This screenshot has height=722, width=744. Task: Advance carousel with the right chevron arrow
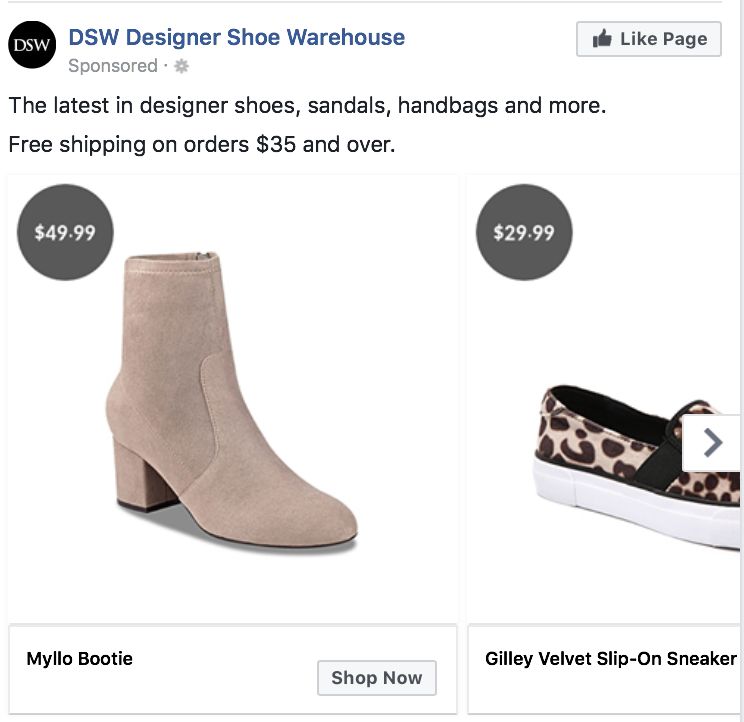pos(712,443)
